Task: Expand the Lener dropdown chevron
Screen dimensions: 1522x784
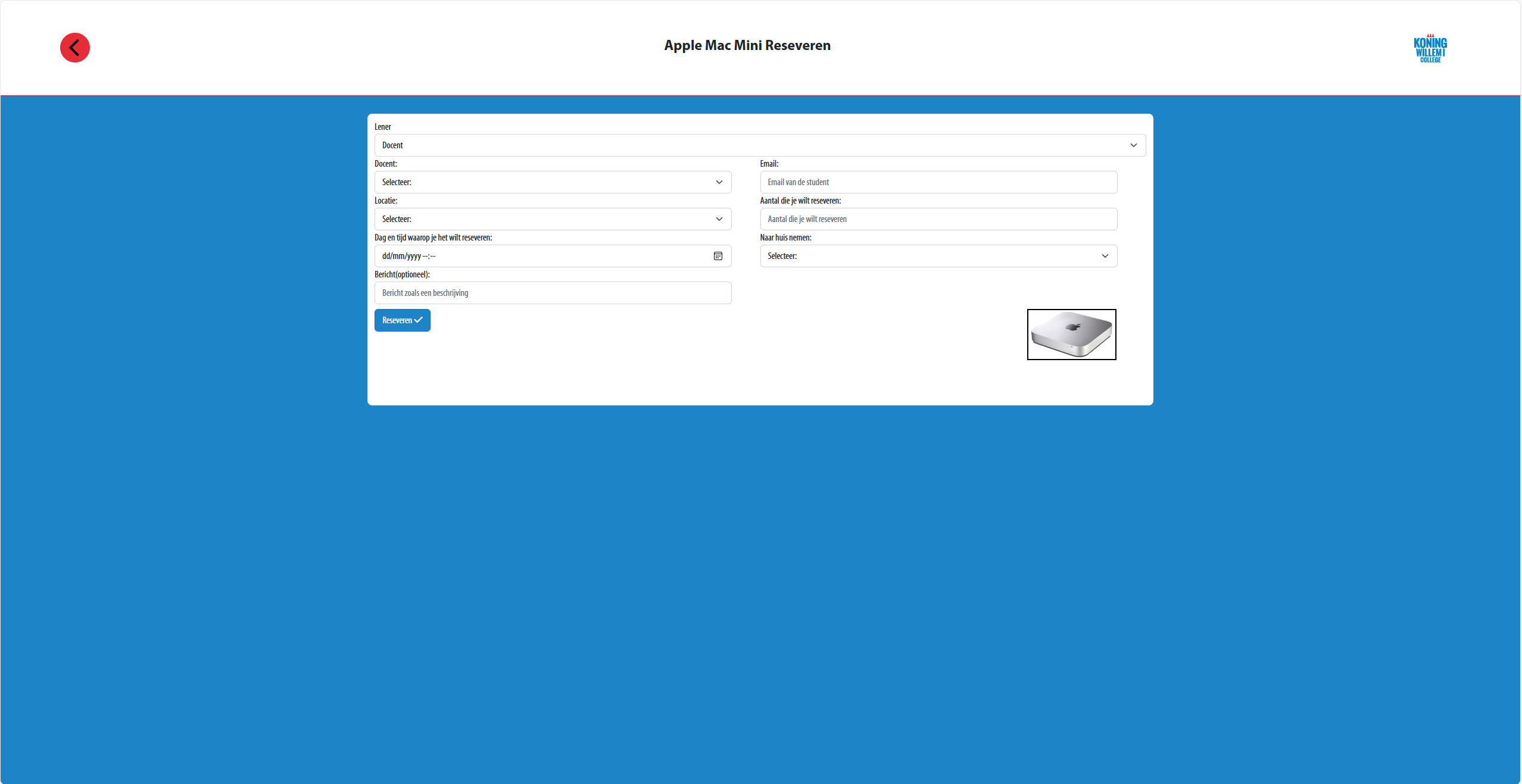Action: pos(1133,145)
